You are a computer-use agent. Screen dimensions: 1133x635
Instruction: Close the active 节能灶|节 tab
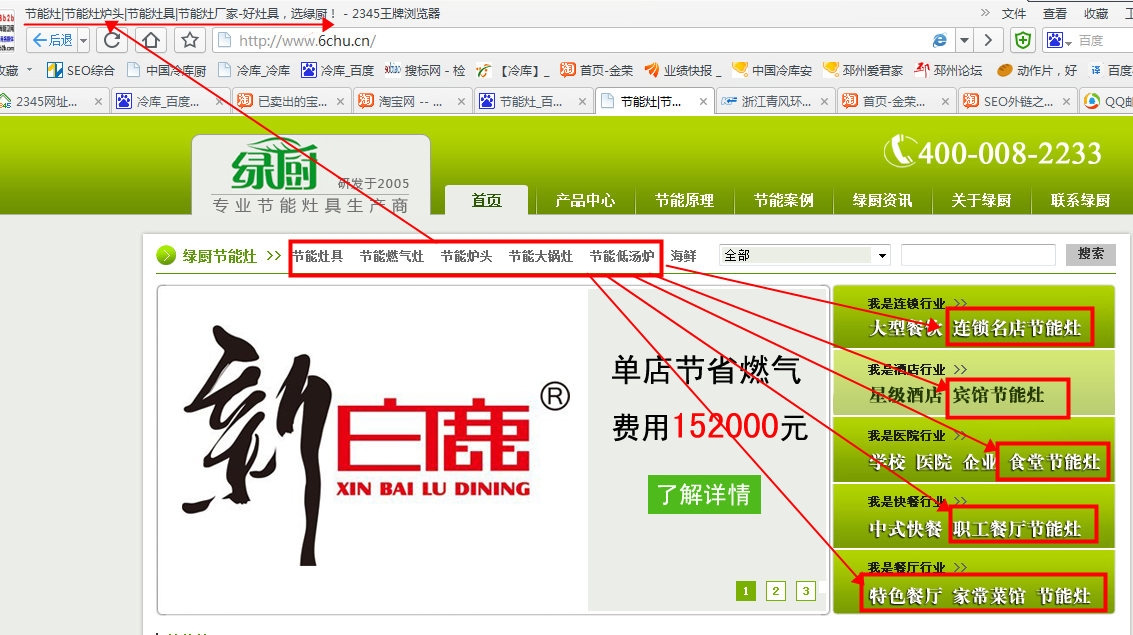[x=703, y=102]
